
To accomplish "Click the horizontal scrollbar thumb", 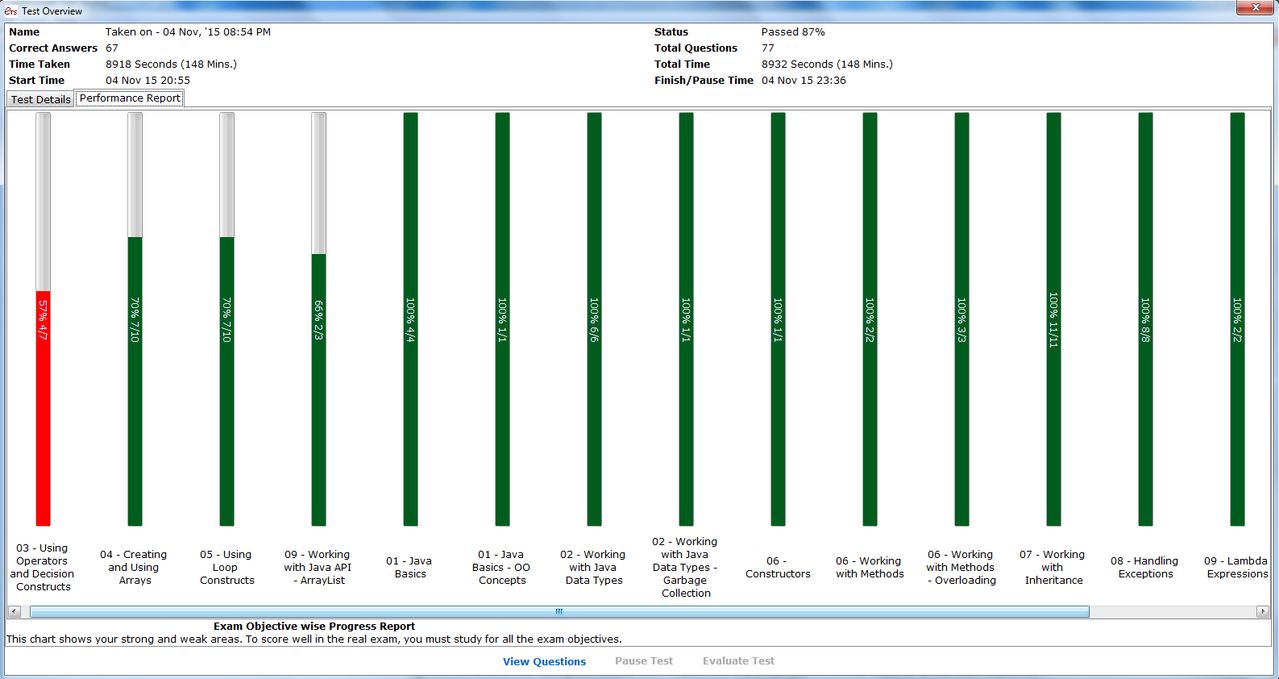I will pyautogui.click(x=558, y=611).
